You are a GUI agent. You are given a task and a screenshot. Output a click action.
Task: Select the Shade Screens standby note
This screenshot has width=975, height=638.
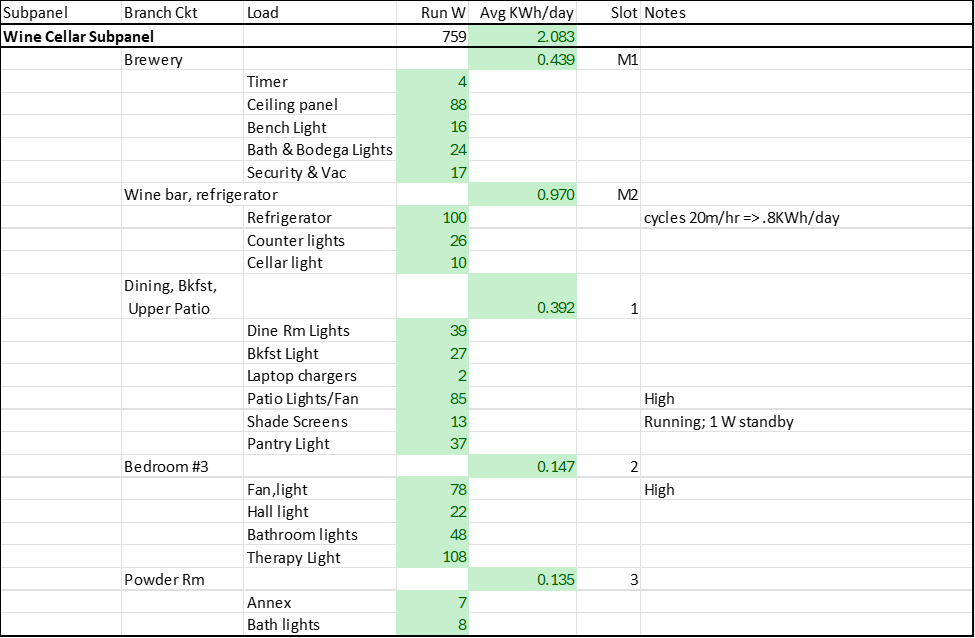(x=719, y=421)
